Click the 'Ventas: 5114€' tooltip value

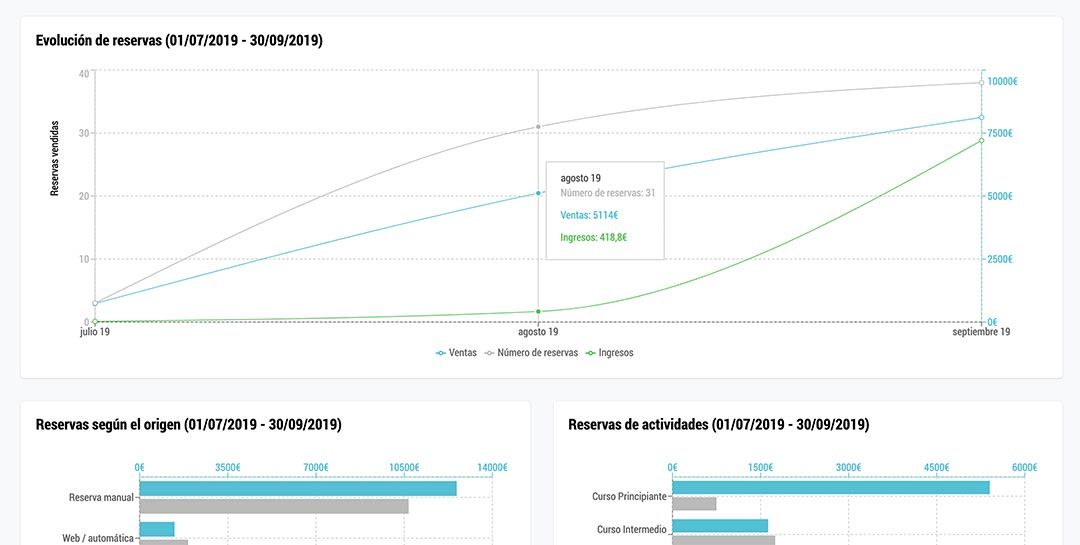click(x=589, y=215)
